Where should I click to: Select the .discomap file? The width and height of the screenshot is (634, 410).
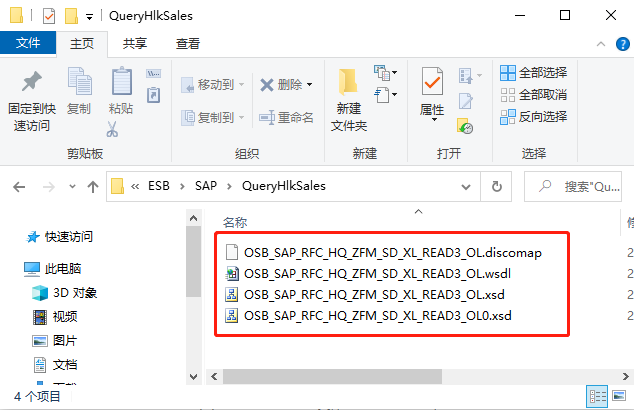(x=383, y=253)
